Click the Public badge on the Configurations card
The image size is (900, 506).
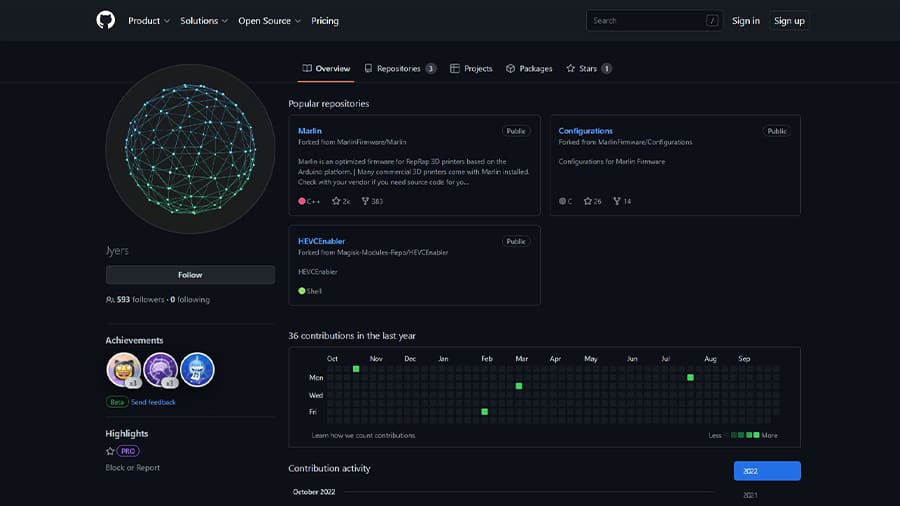tap(777, 131)
